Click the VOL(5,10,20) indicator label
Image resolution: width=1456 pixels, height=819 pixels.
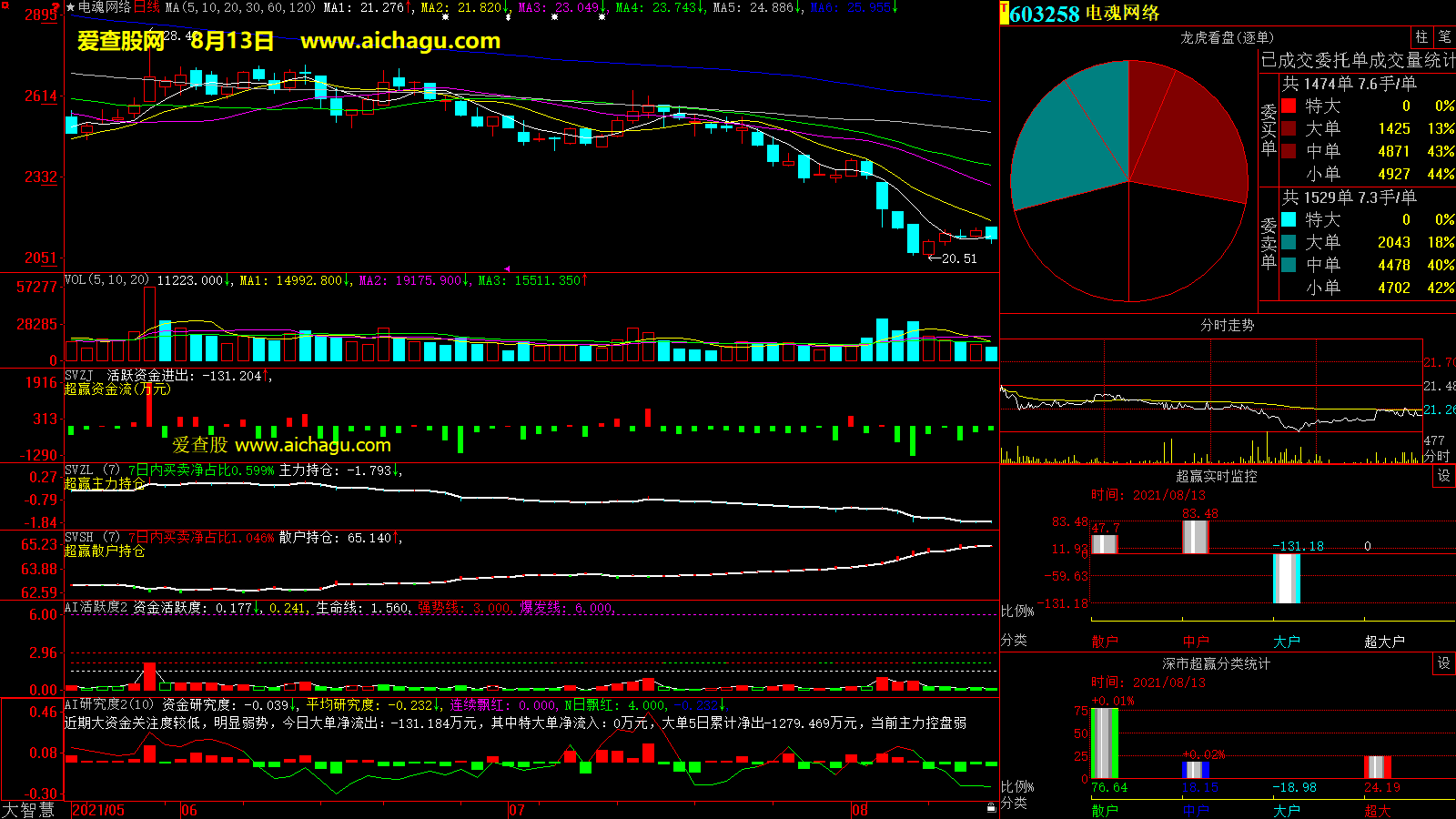106,280
